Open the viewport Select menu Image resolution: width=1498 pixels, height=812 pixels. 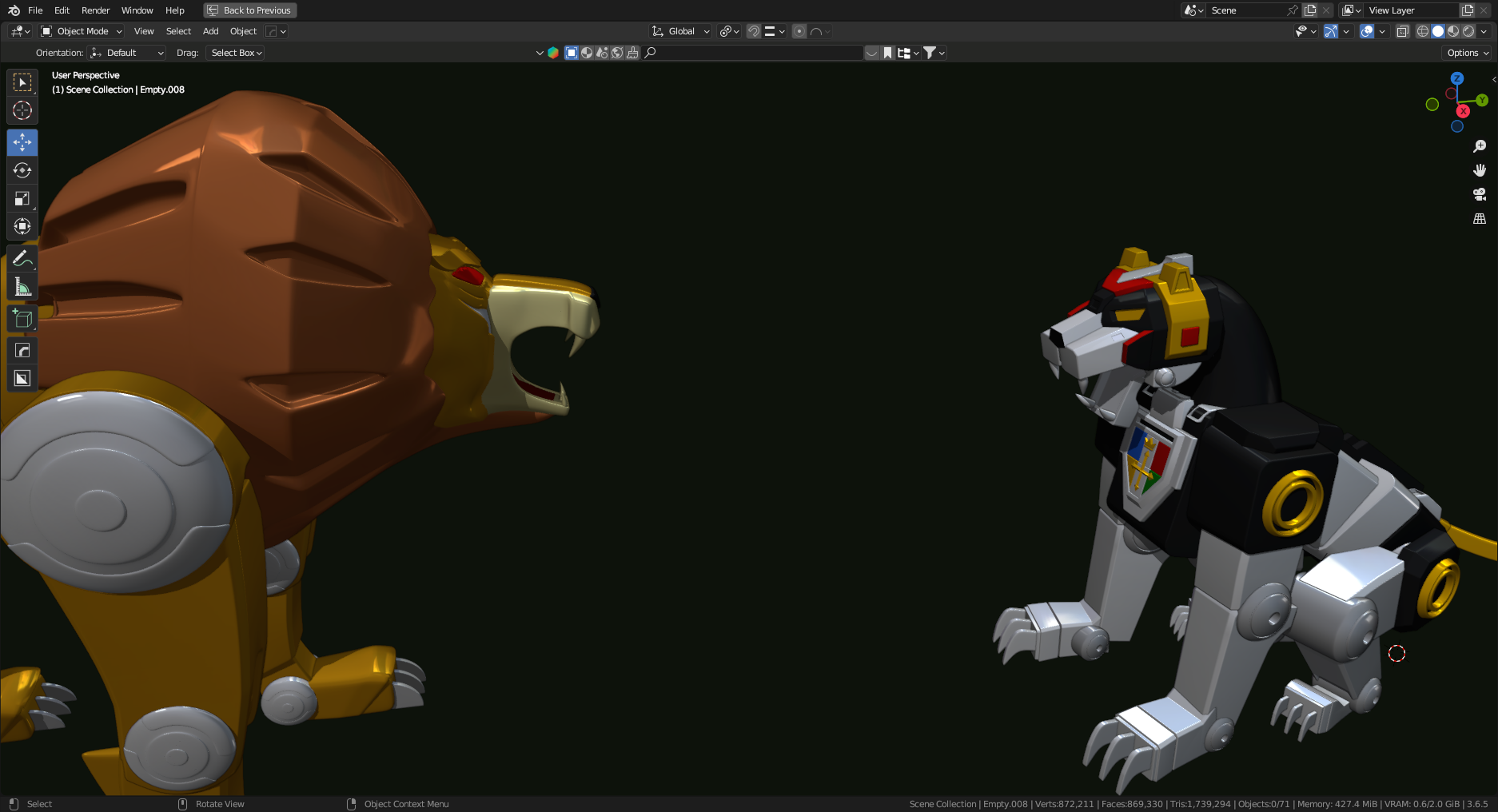178,31
